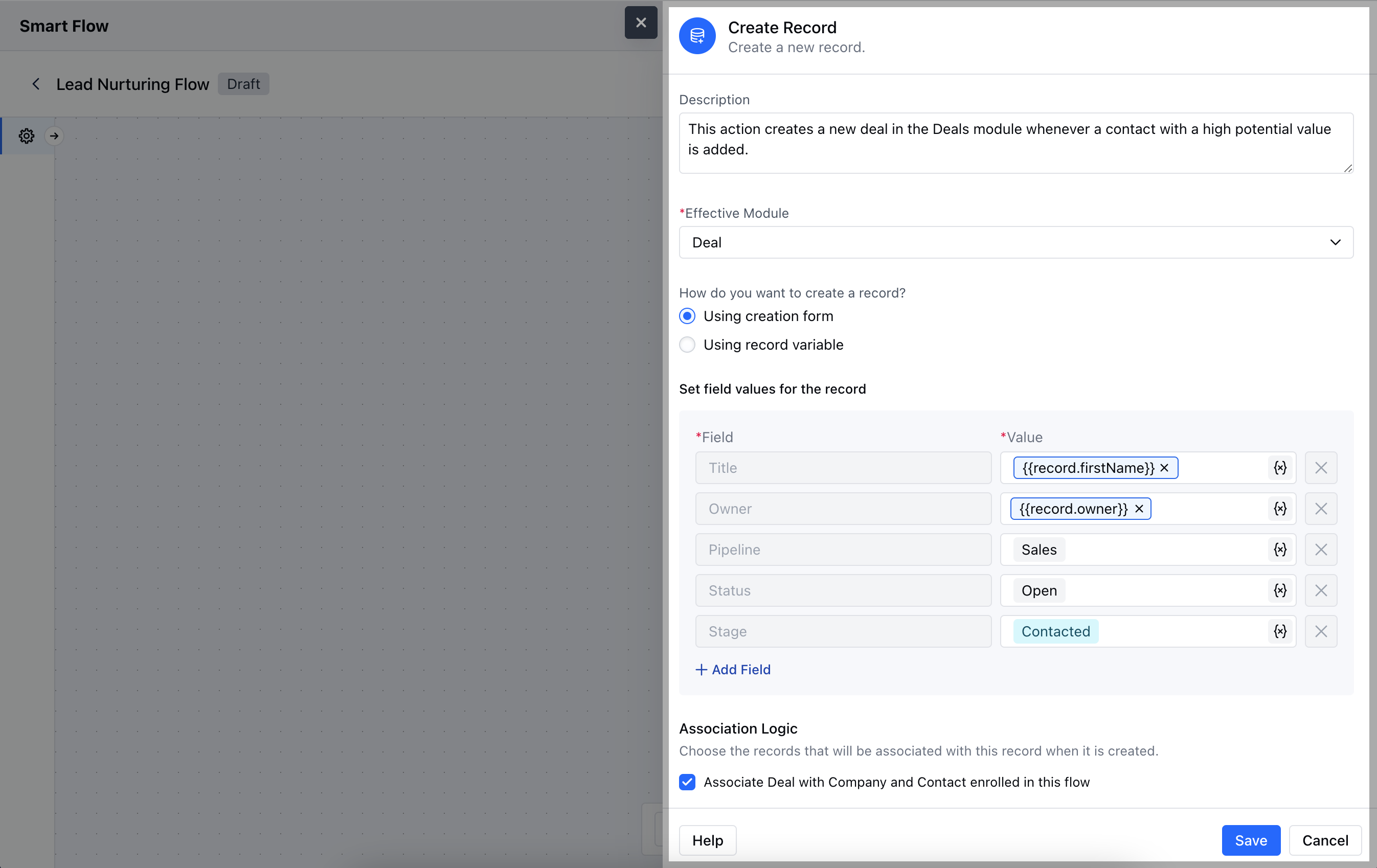Delete the Status field row

(x=1320, y=590)
